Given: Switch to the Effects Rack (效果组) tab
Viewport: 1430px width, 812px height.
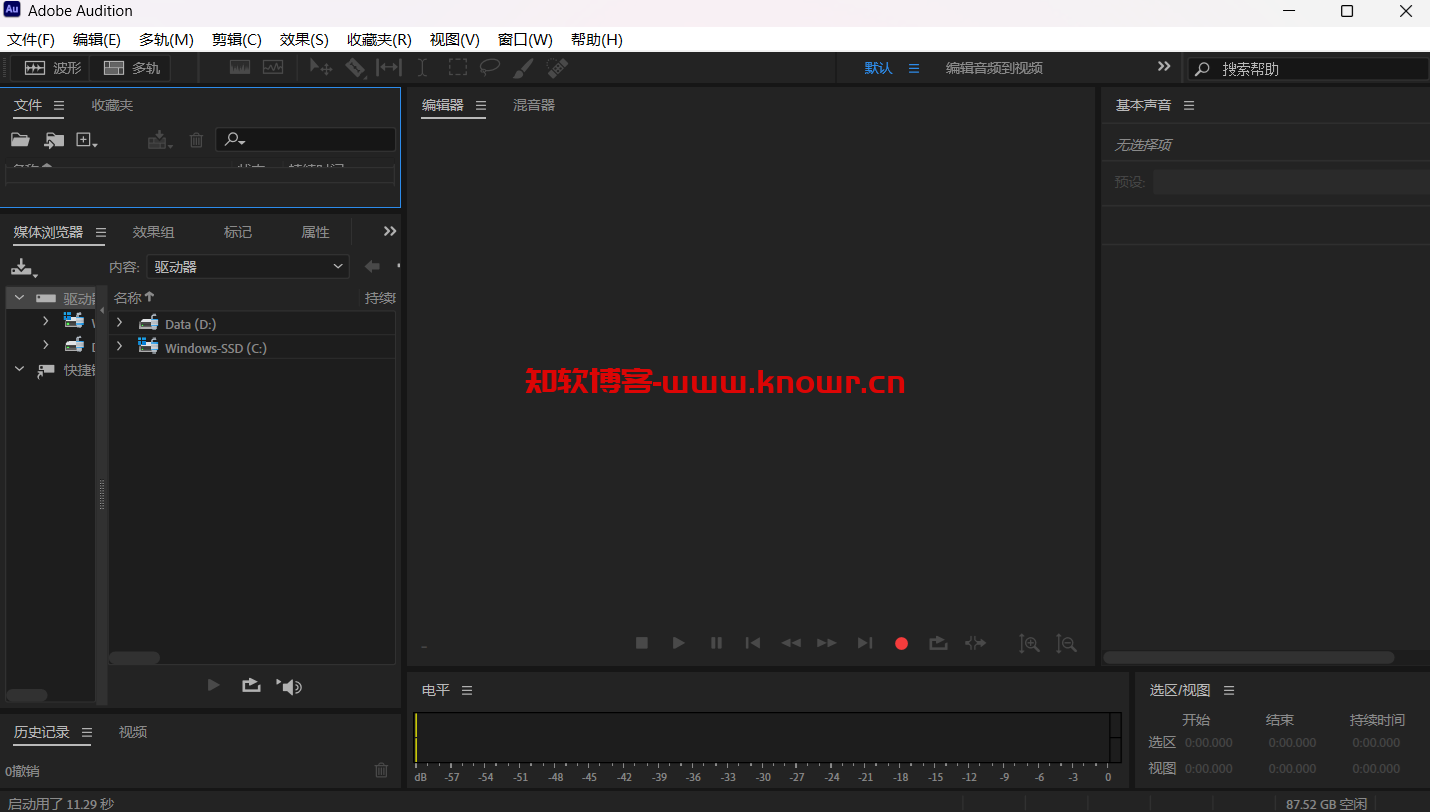Looking at the screenshot, I should (x=153, y=232).
